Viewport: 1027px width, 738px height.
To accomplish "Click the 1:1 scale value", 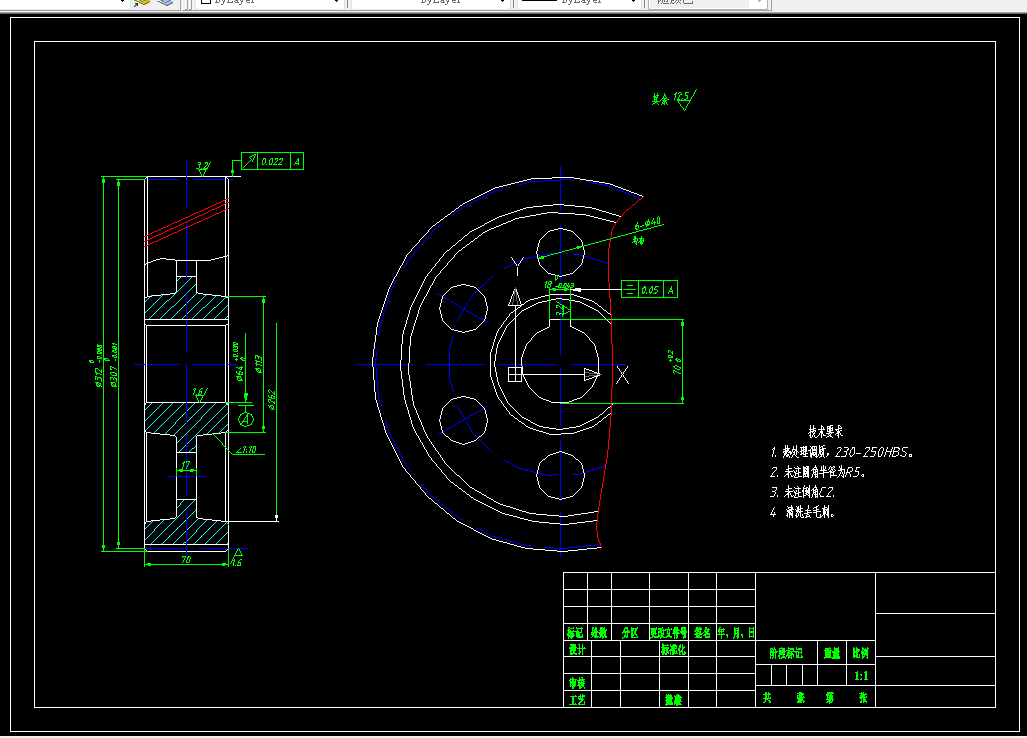I will point(861,676).
